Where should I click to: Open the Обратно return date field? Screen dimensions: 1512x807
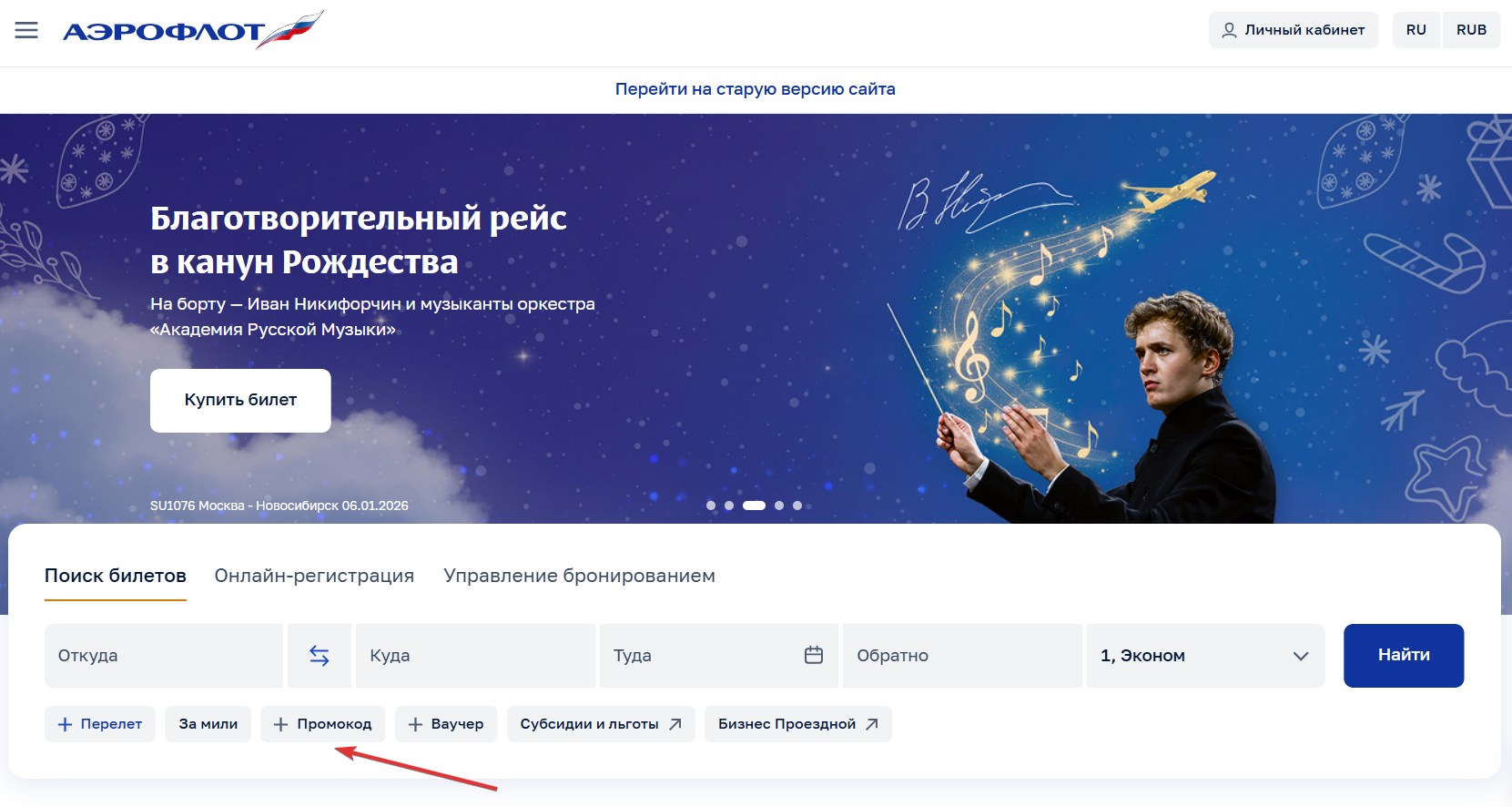pos(962,656)
